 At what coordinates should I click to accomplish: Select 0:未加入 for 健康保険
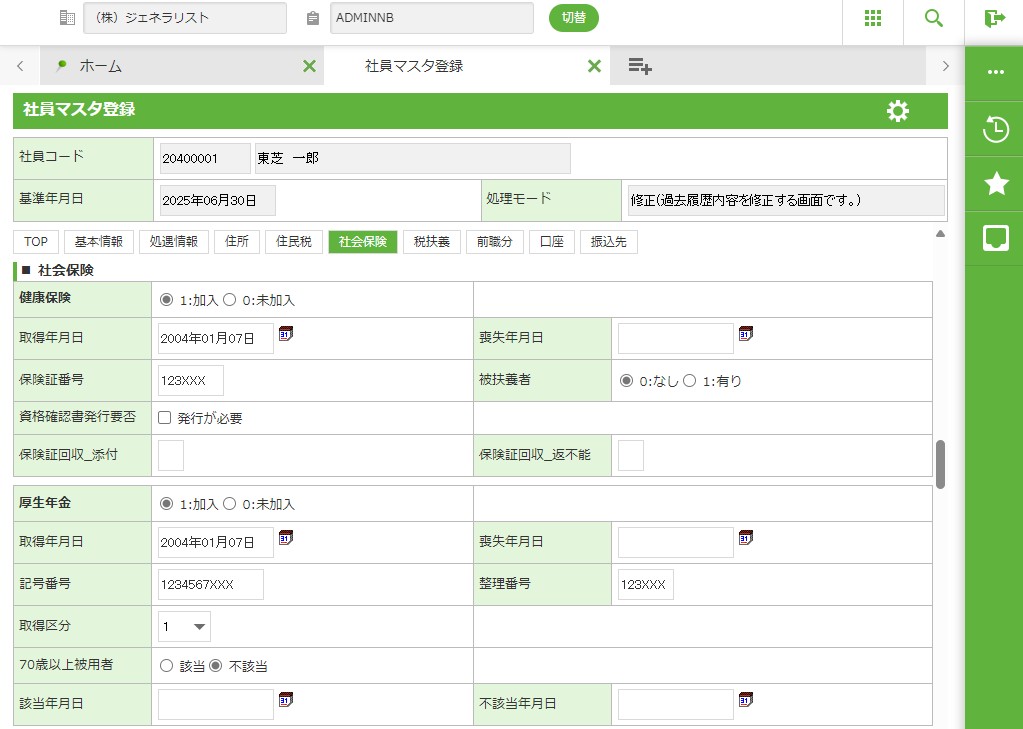point(229,300)
